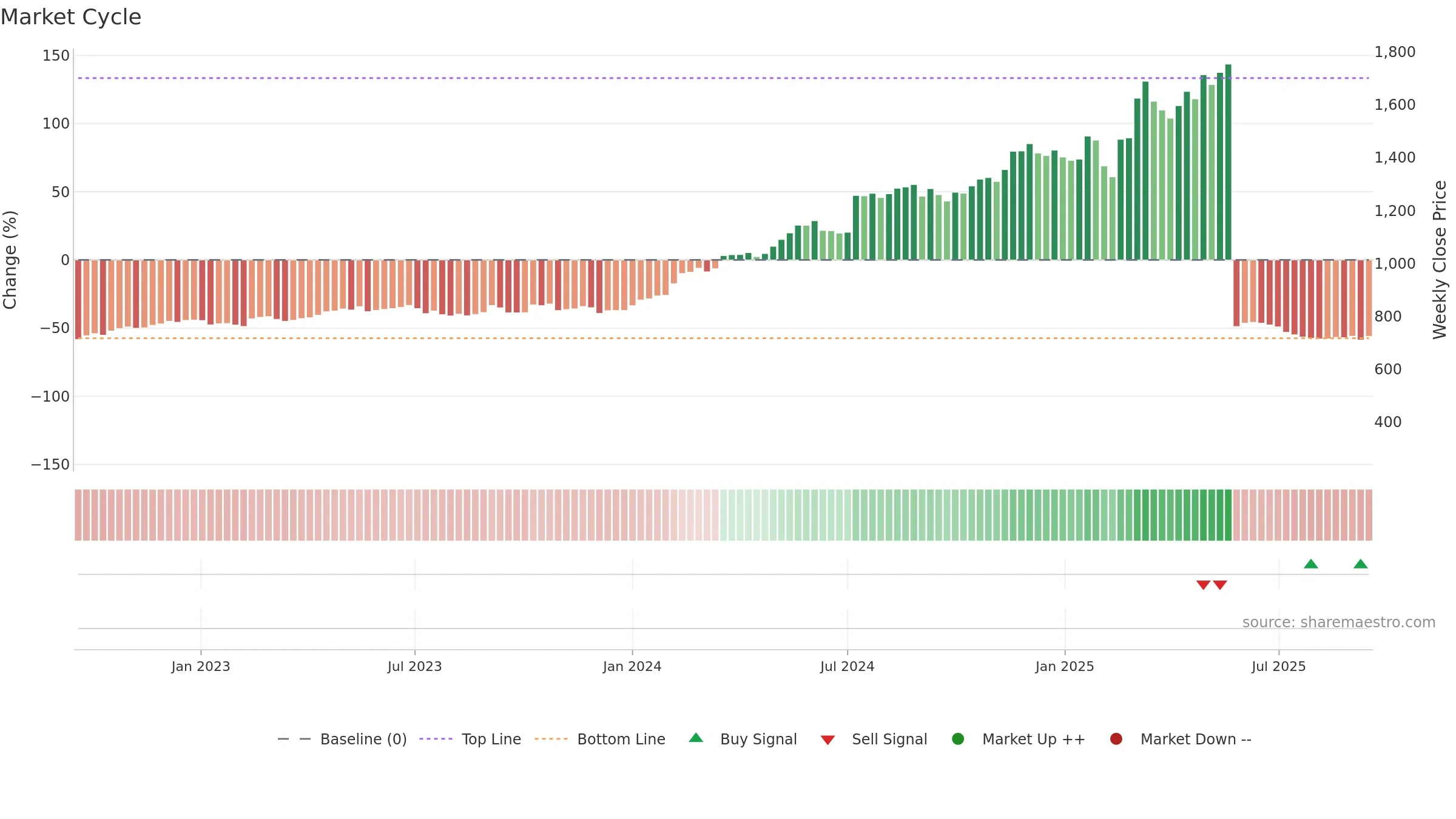Click the red Sell Signal triangle in legend
This screenshot has width=1456, height=819.
pos(827,740)
